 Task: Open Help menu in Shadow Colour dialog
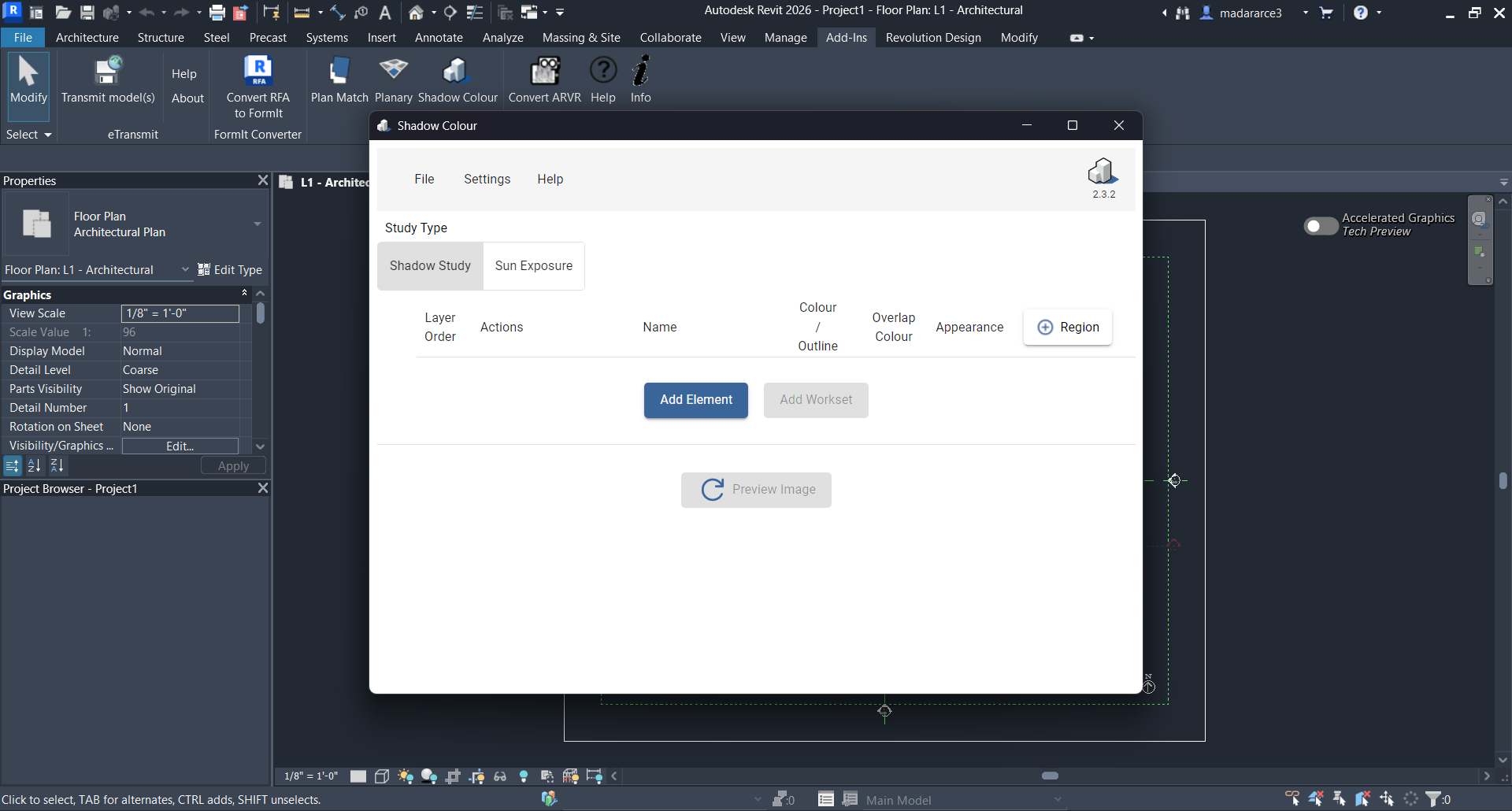point(550,180)
